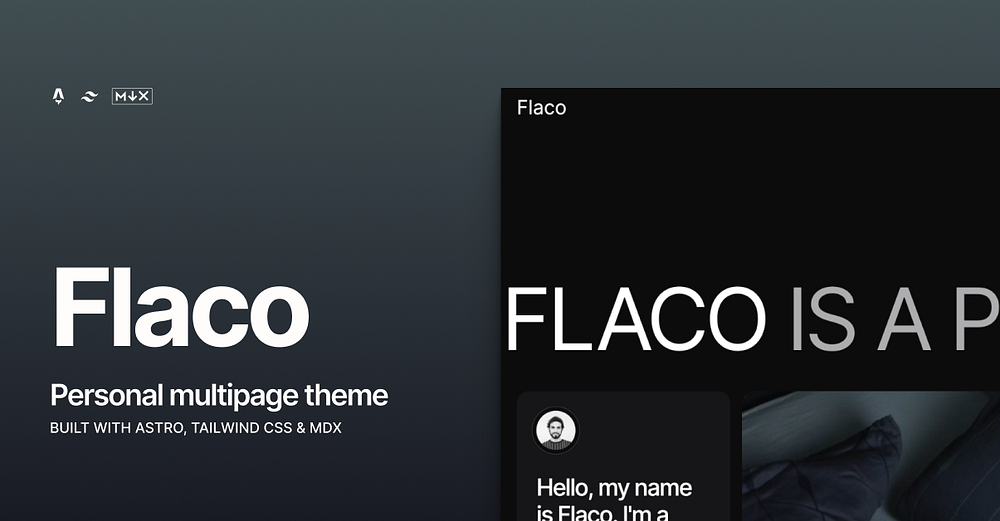This screenshot has width=1000, height=521.
Task: Click the gray IS word in headline
Action: click(x=823, y=319)
